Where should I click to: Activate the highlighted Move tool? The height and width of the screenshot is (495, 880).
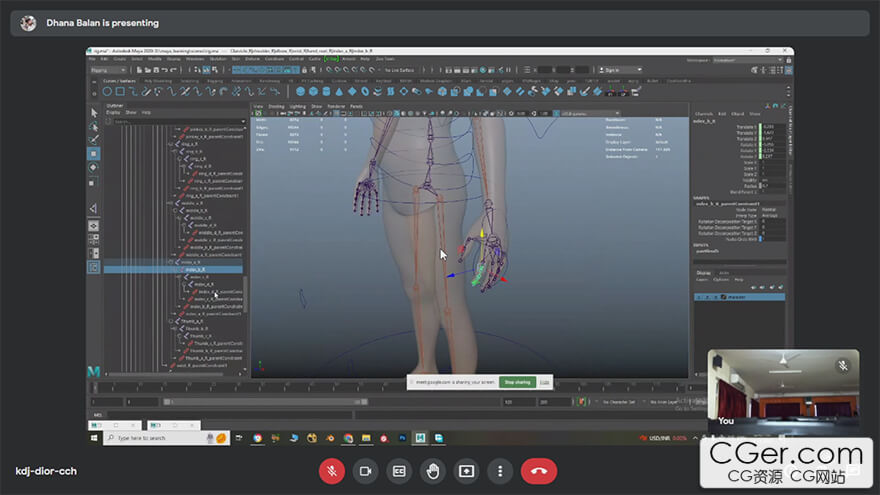[x=94, y=153]
